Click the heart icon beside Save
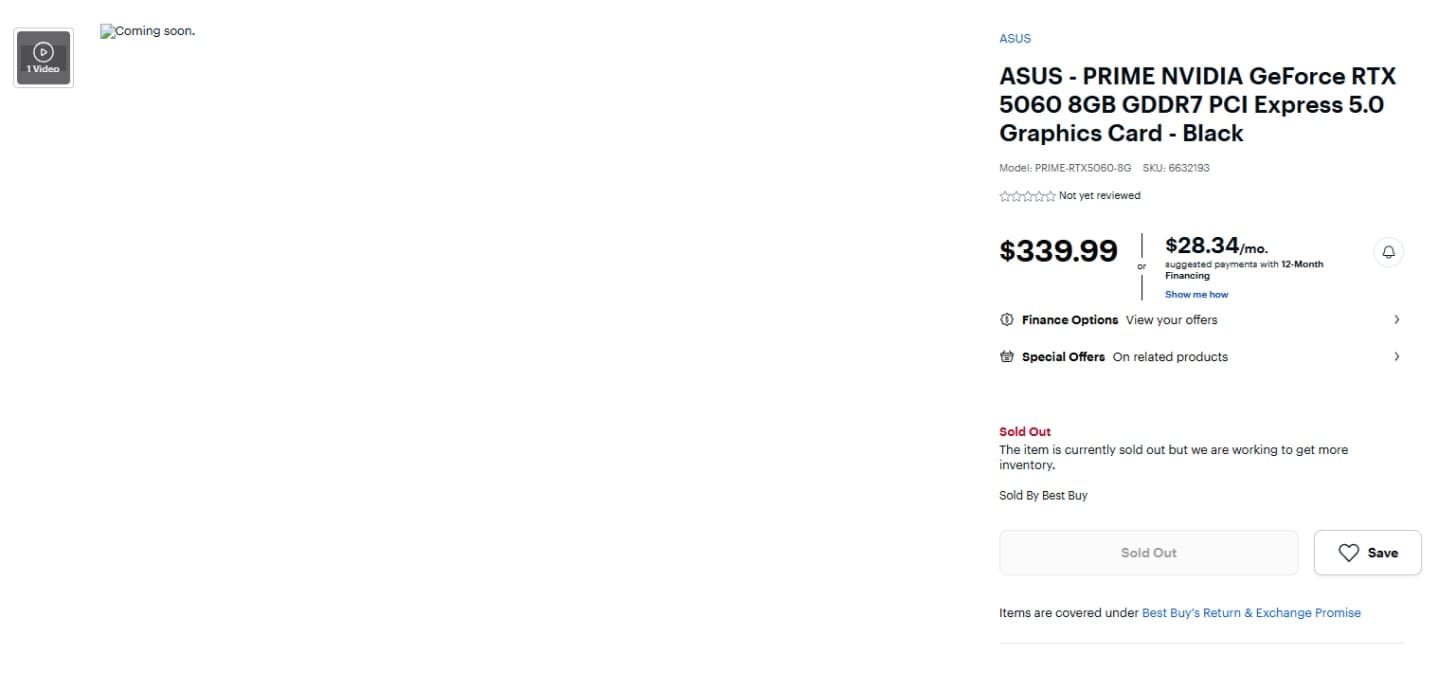This screenshot has height=673, width=1456. pyautogui.click(x=1349, y=553)
